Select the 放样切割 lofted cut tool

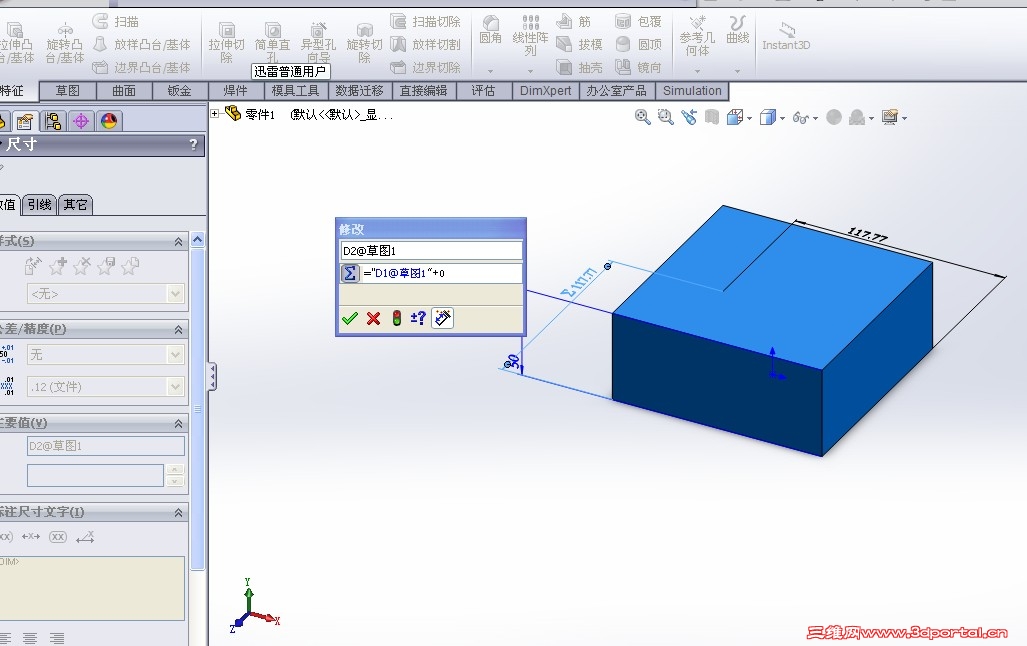[x=425, y=45]
